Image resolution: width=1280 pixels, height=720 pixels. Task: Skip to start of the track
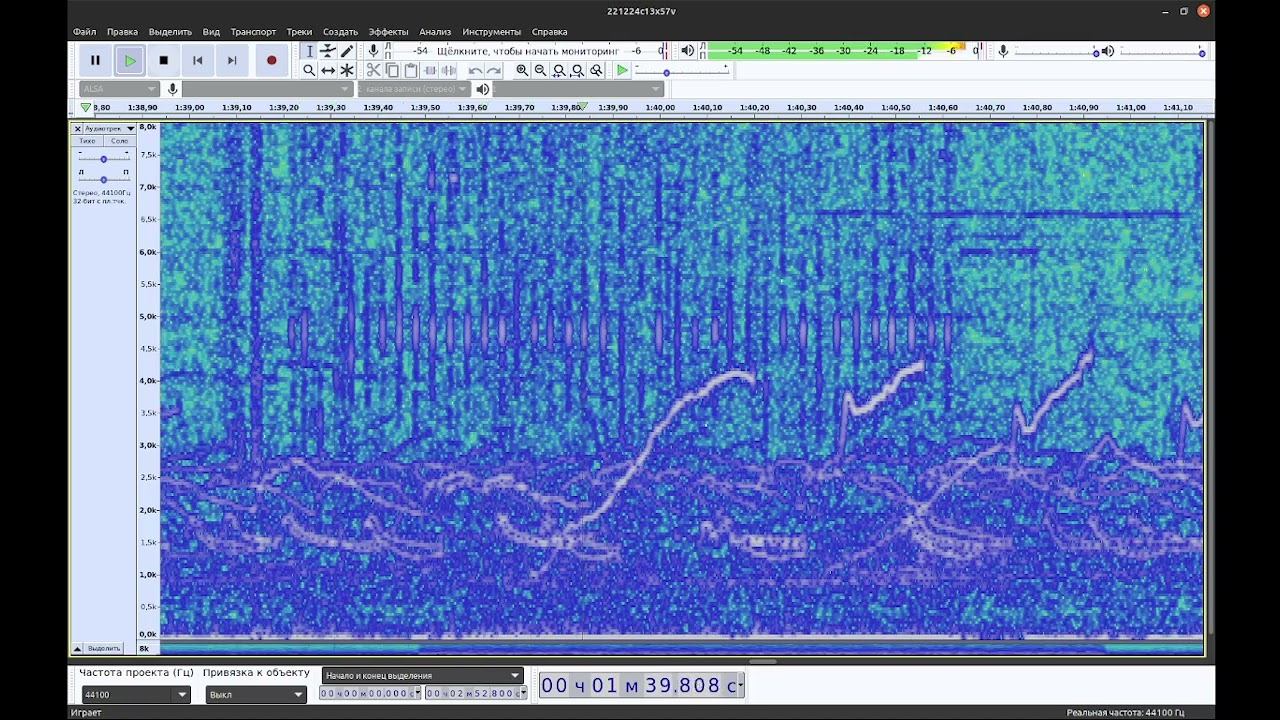[x=198, y=60]
